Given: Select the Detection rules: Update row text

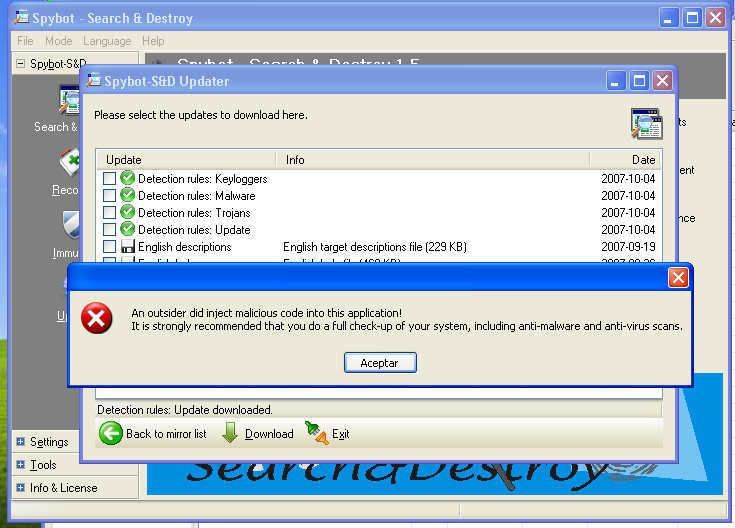Looking at the screenshot, I should (194, 230).
